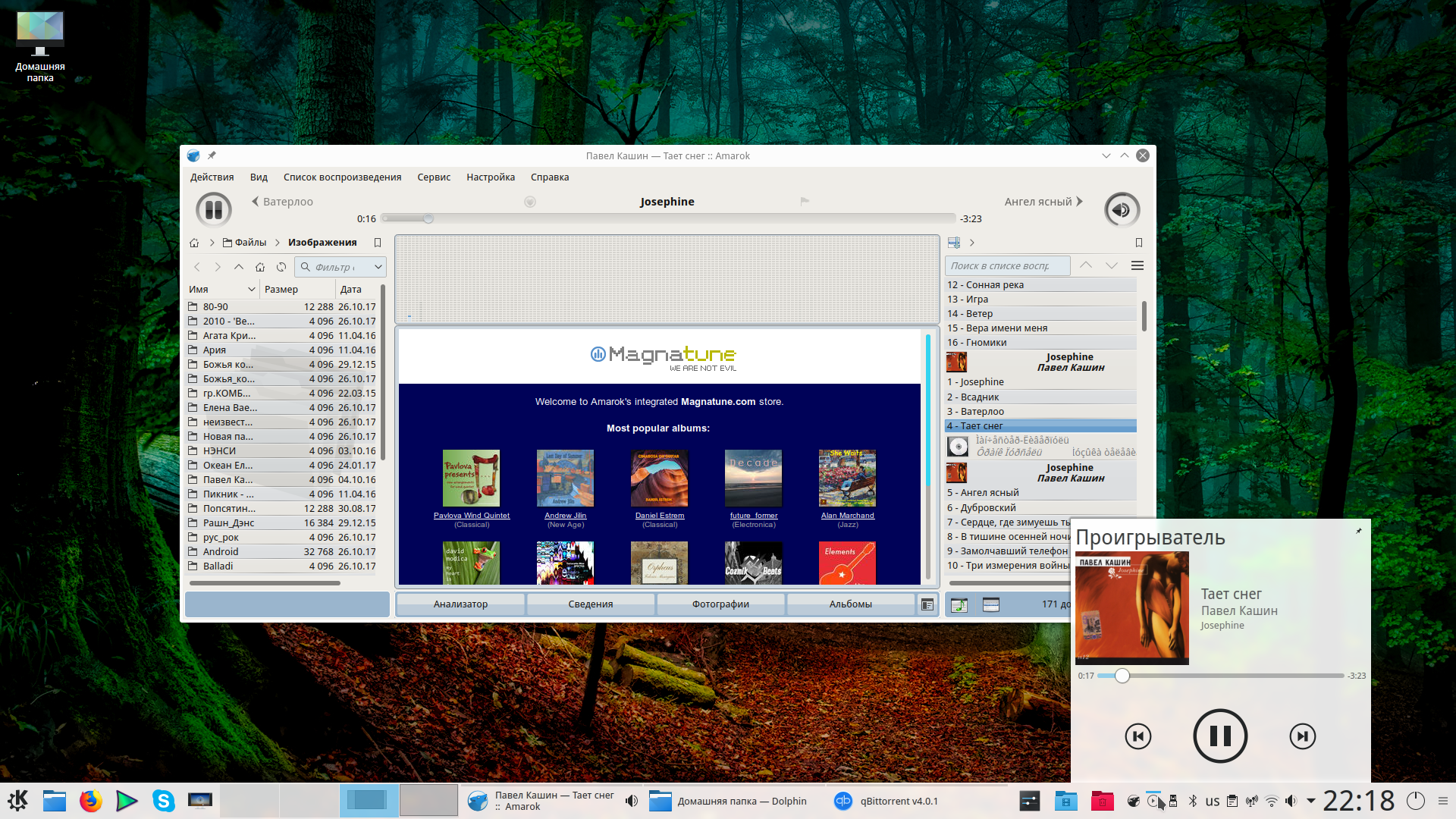Skip to next track in Проигрыватель popup
Image resolution: width=1456 pixels, height=819 pixels.
coord(1302,736)
